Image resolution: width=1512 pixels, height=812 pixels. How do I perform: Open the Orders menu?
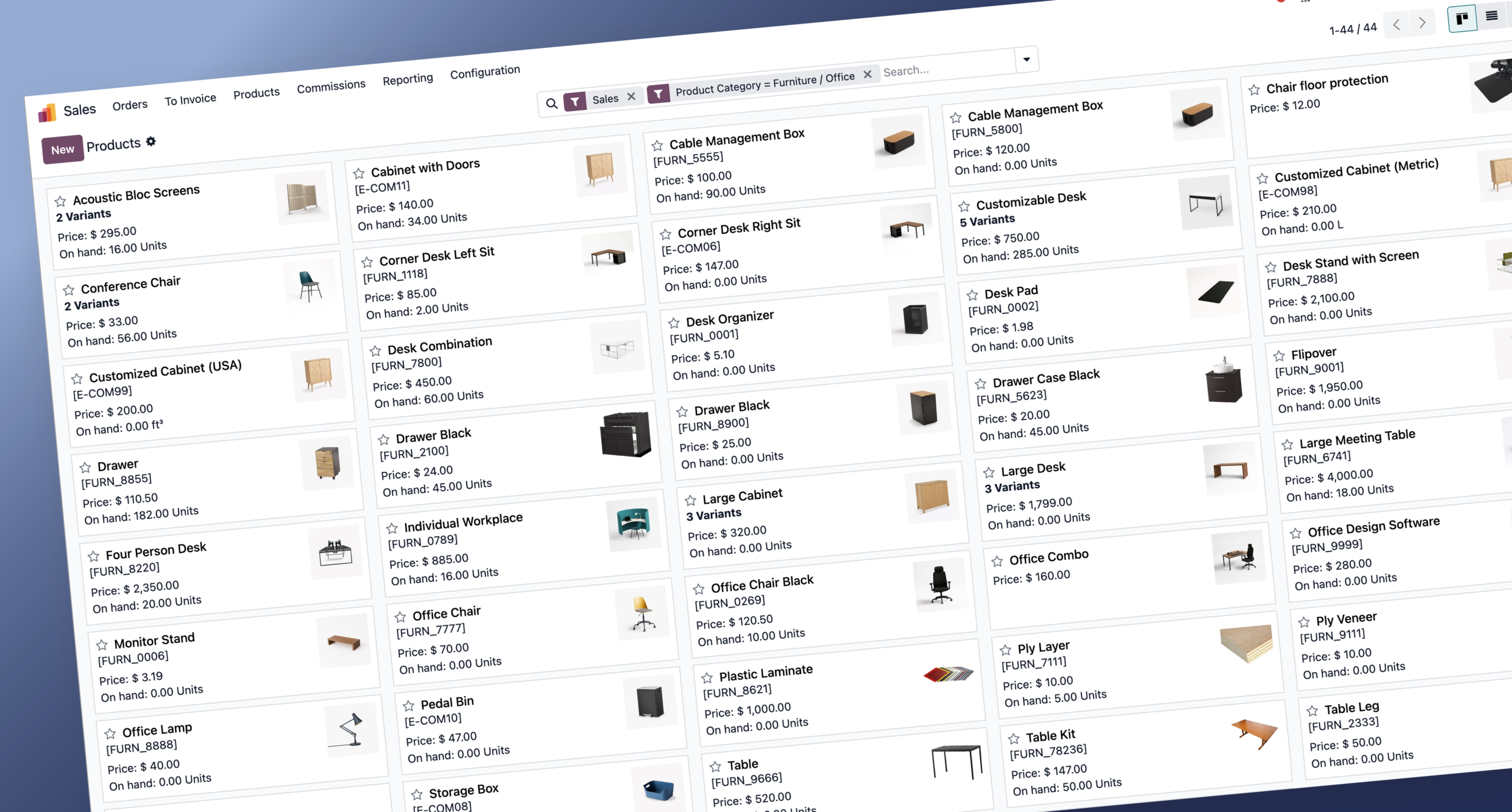click(130, 105)
